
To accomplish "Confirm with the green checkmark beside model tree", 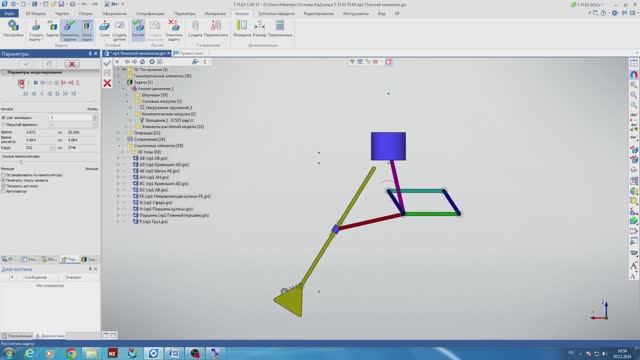I will (107, 63).
